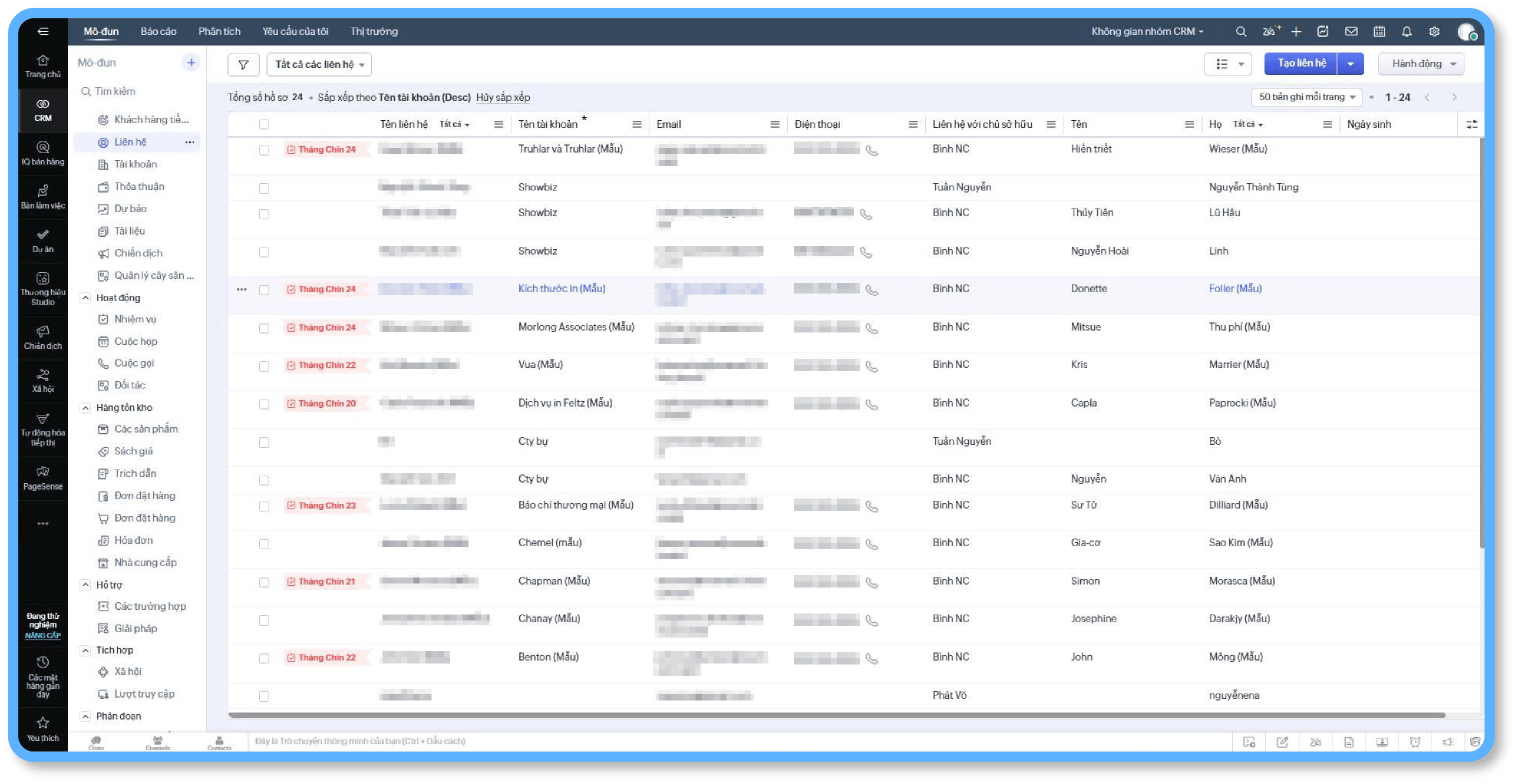Click the filter funnel icon
The image size is (1517, 784).
click(x=243, y=64)
